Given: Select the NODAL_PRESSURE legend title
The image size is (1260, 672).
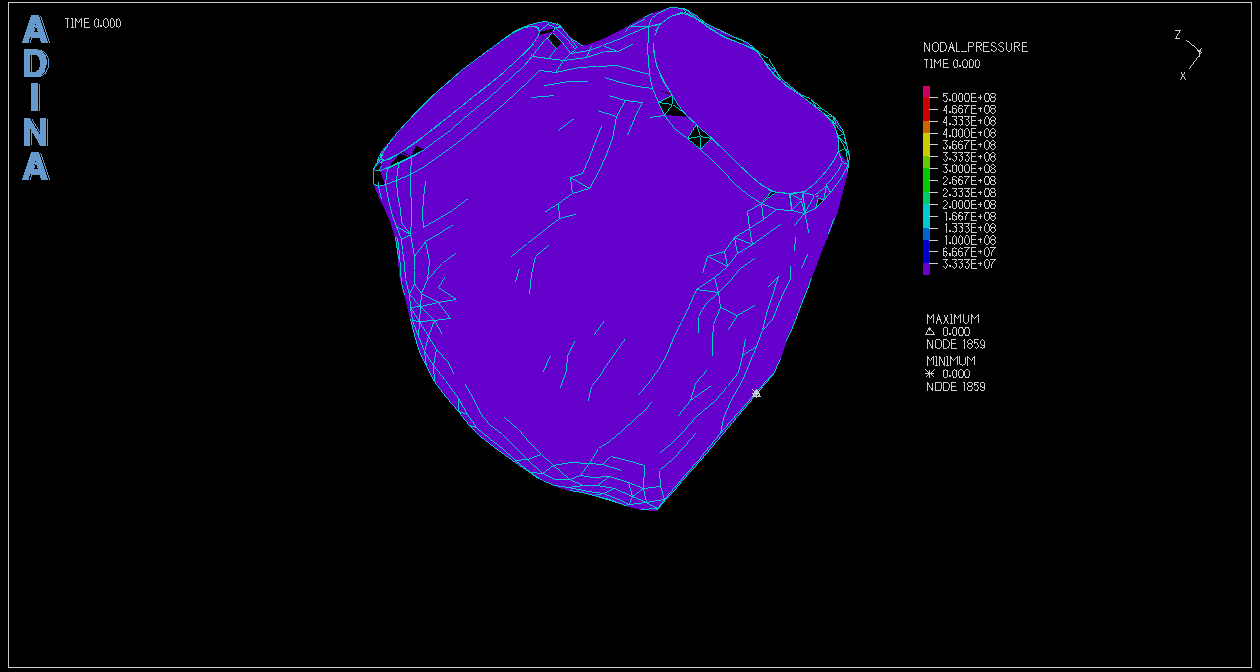Looking at the screenshot, I should coord(975,47).
